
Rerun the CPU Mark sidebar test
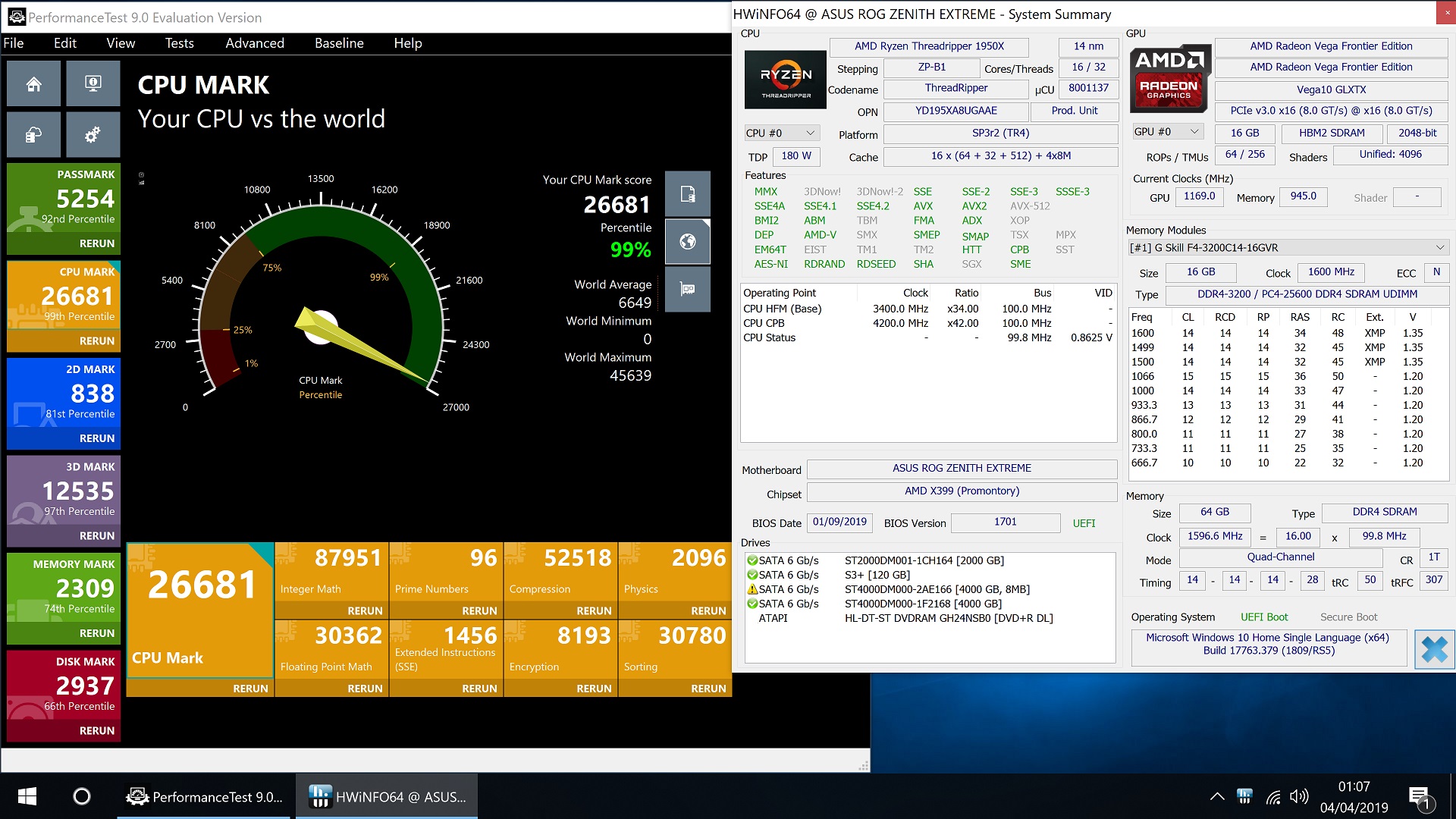[97, 340]
